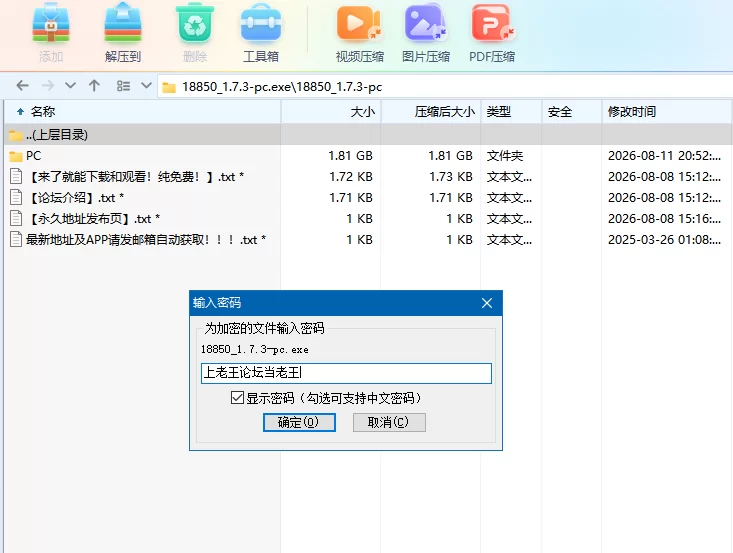Click the folder icon in address bar
This screenshot has height=553, width=733.
click(169, 87)
